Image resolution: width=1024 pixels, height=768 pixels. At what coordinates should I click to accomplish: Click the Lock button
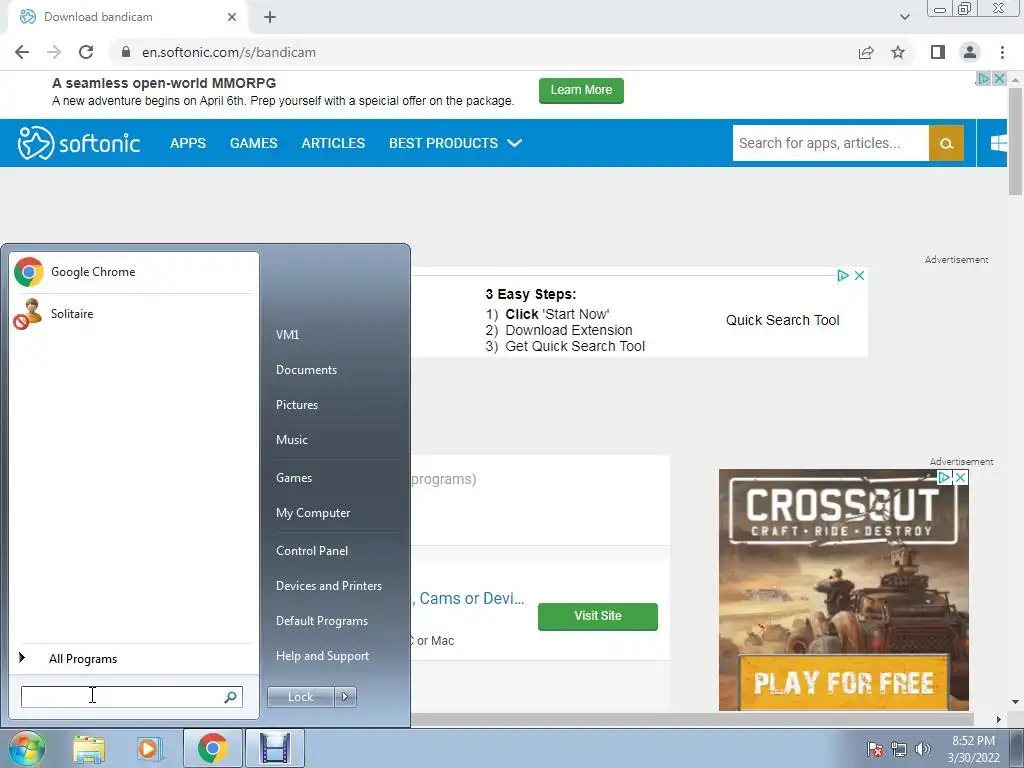pyautogui.click(x=300, y=697)
